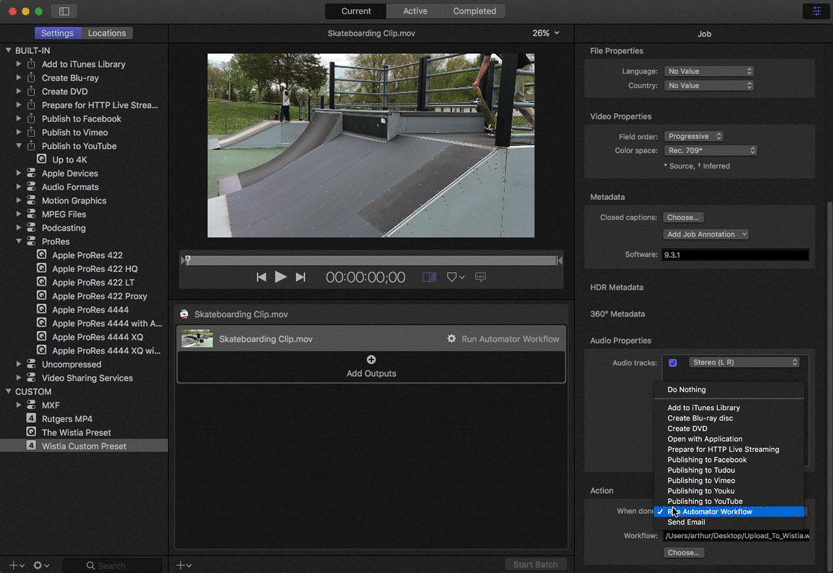Toggle the comparison split view icon
The height and width of the screenshot is (573, 833).
point(429,277)
